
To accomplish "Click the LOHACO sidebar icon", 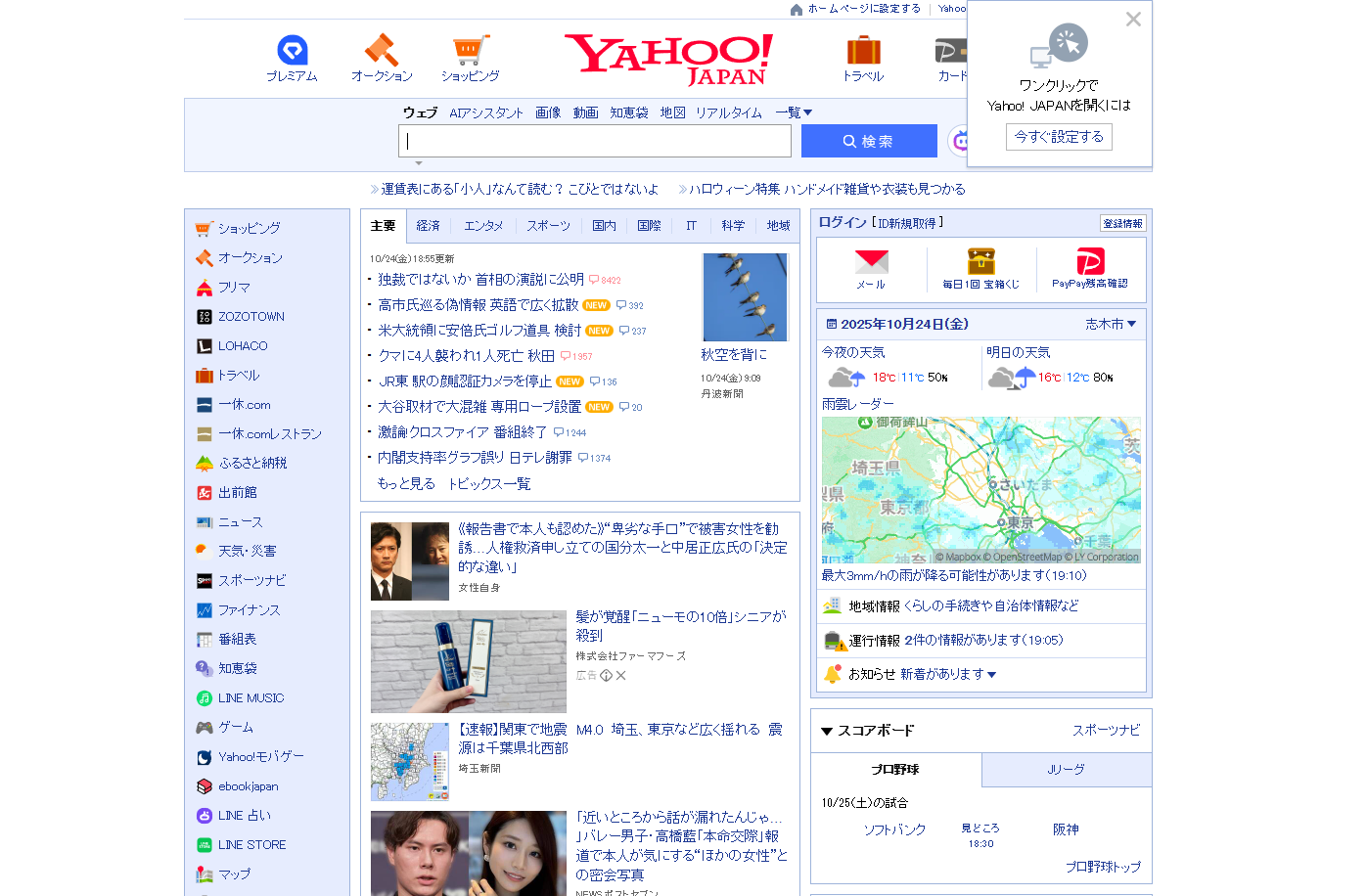I will coord(204,345).
